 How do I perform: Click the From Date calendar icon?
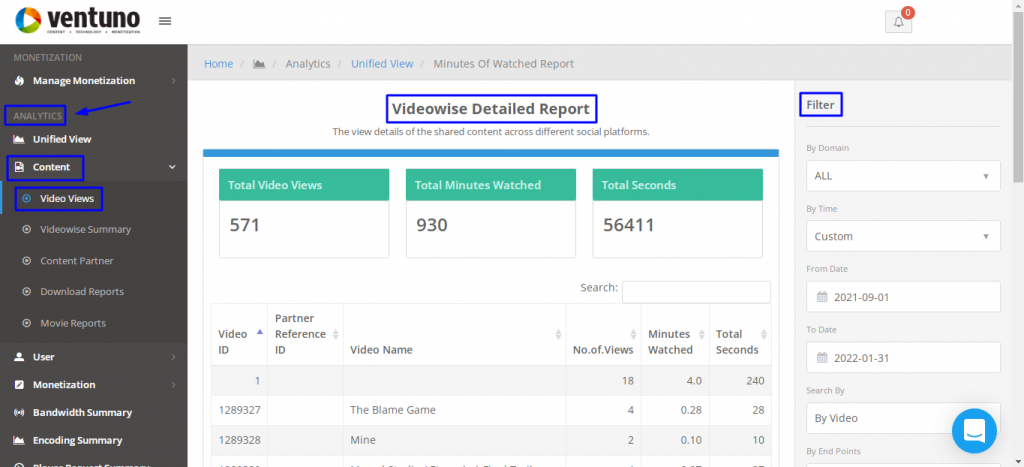[x=822, y=297]
